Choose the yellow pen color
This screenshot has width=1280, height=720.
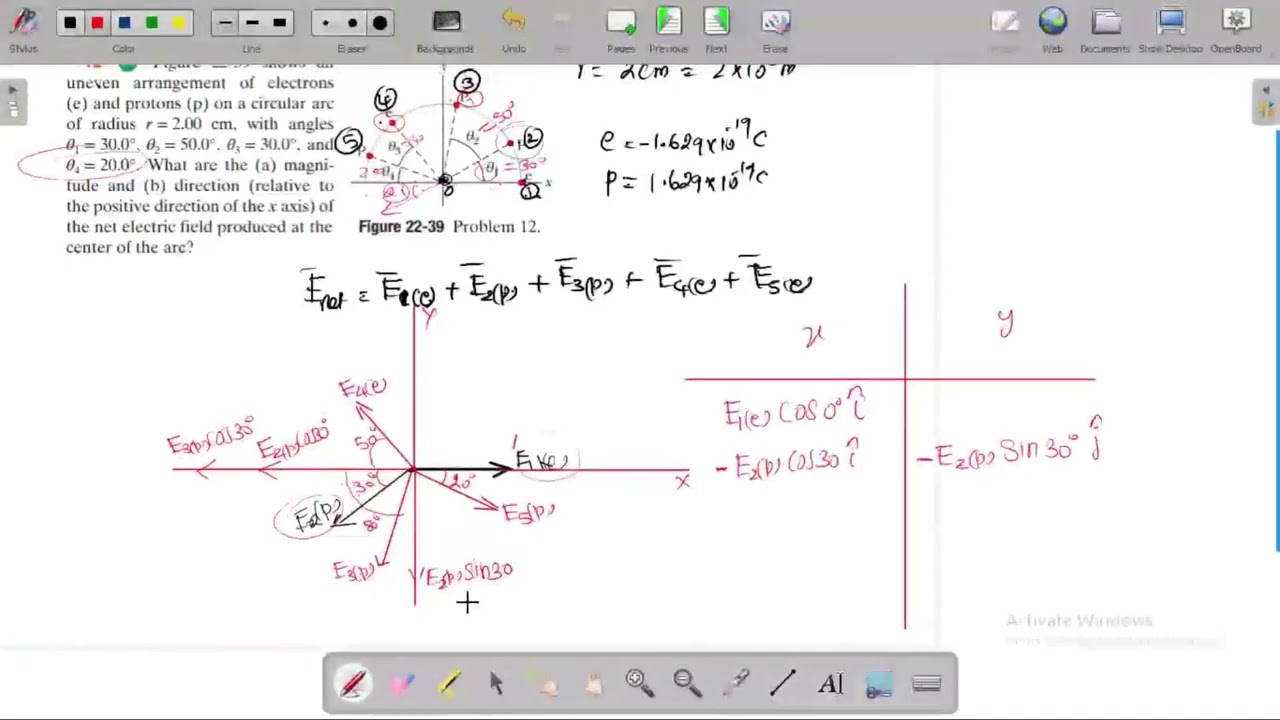[x=178, y=23]
